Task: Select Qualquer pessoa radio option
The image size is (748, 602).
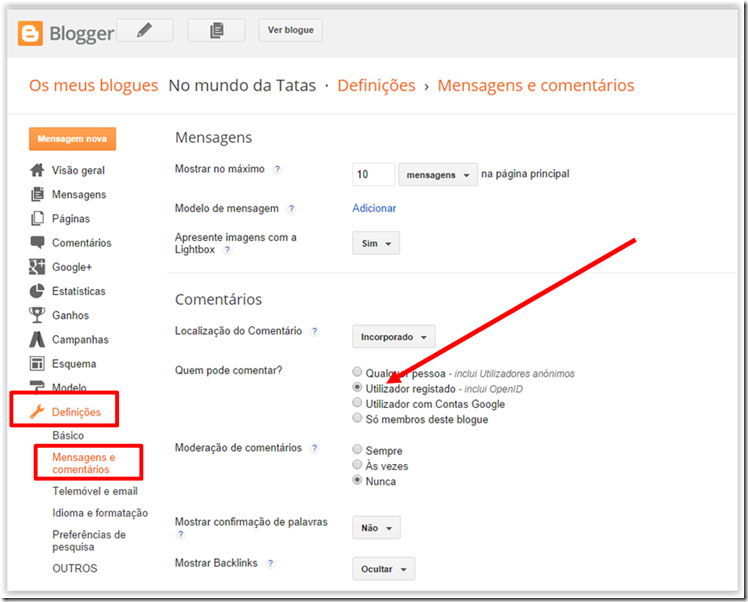Action: pyautogui.click(x=357, y=372)
